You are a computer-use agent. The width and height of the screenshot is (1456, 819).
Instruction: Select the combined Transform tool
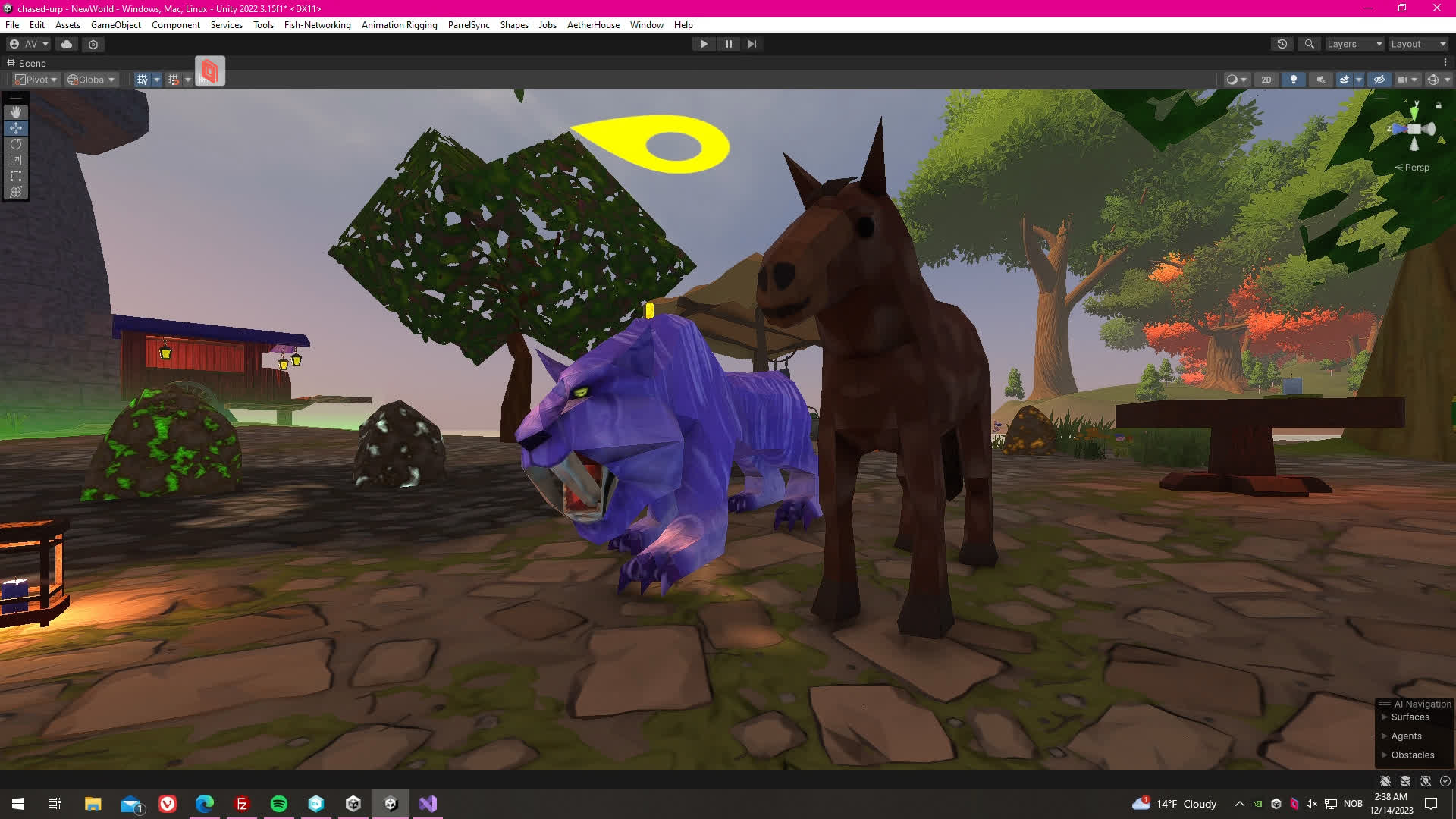(x=15, y=192)
